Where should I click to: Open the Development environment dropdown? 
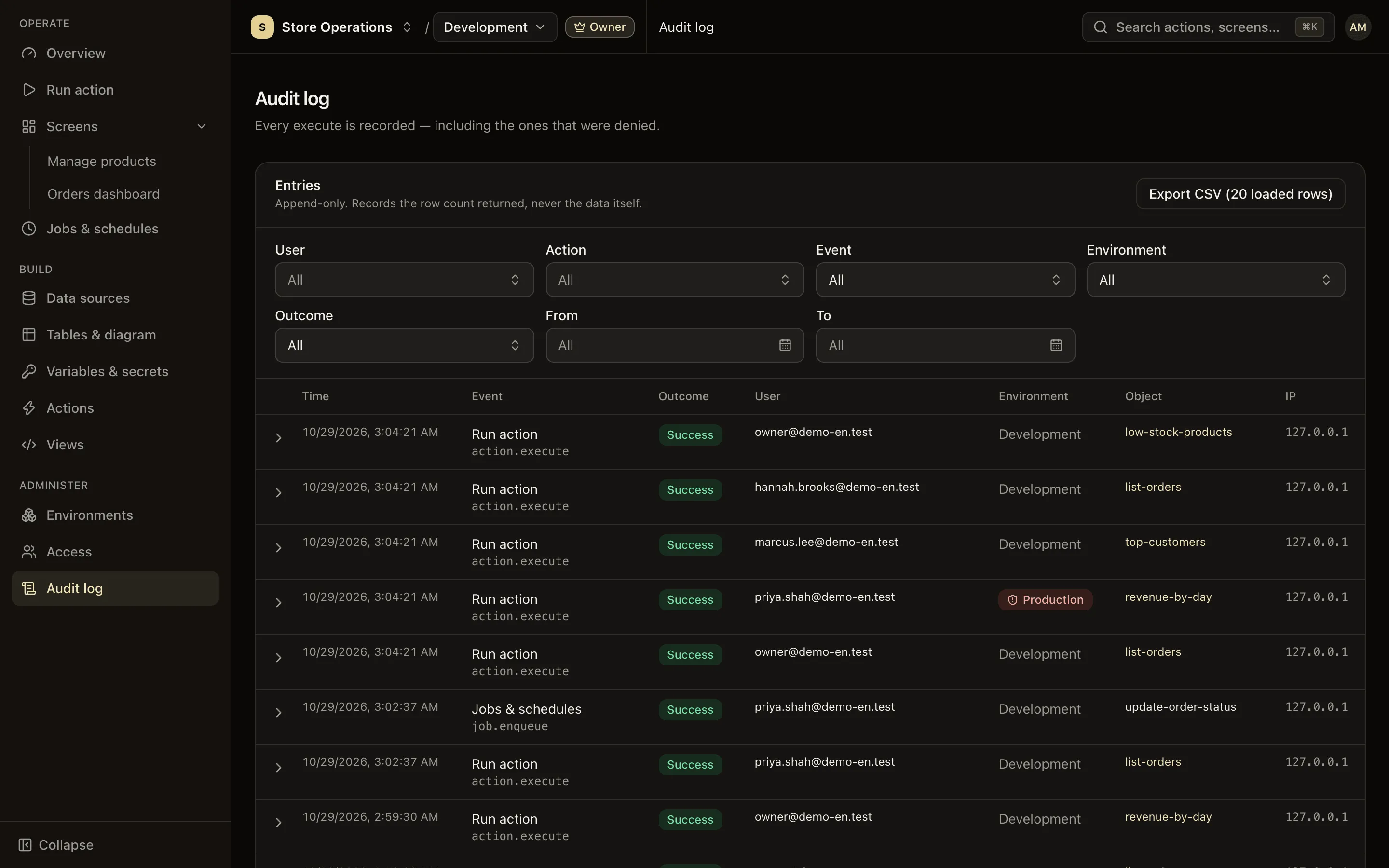click(x=495, y=27)
